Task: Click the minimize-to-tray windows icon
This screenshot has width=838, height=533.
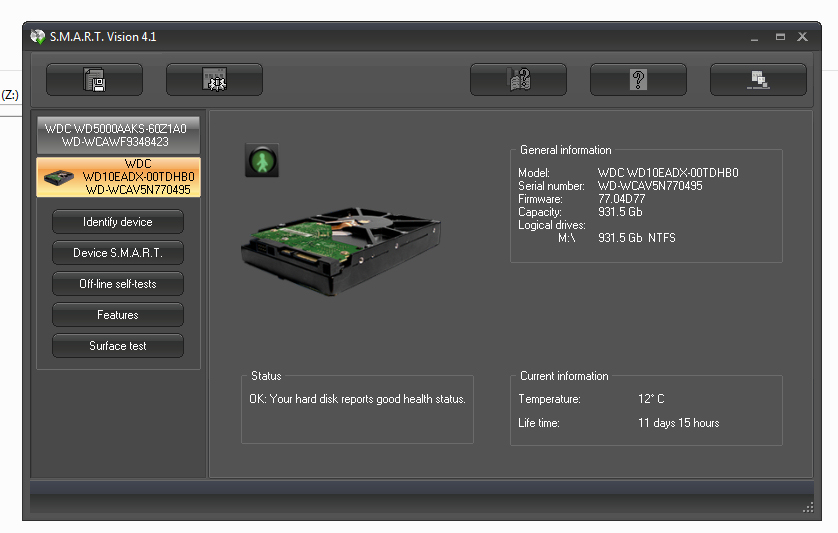Action: pos(758,80)
